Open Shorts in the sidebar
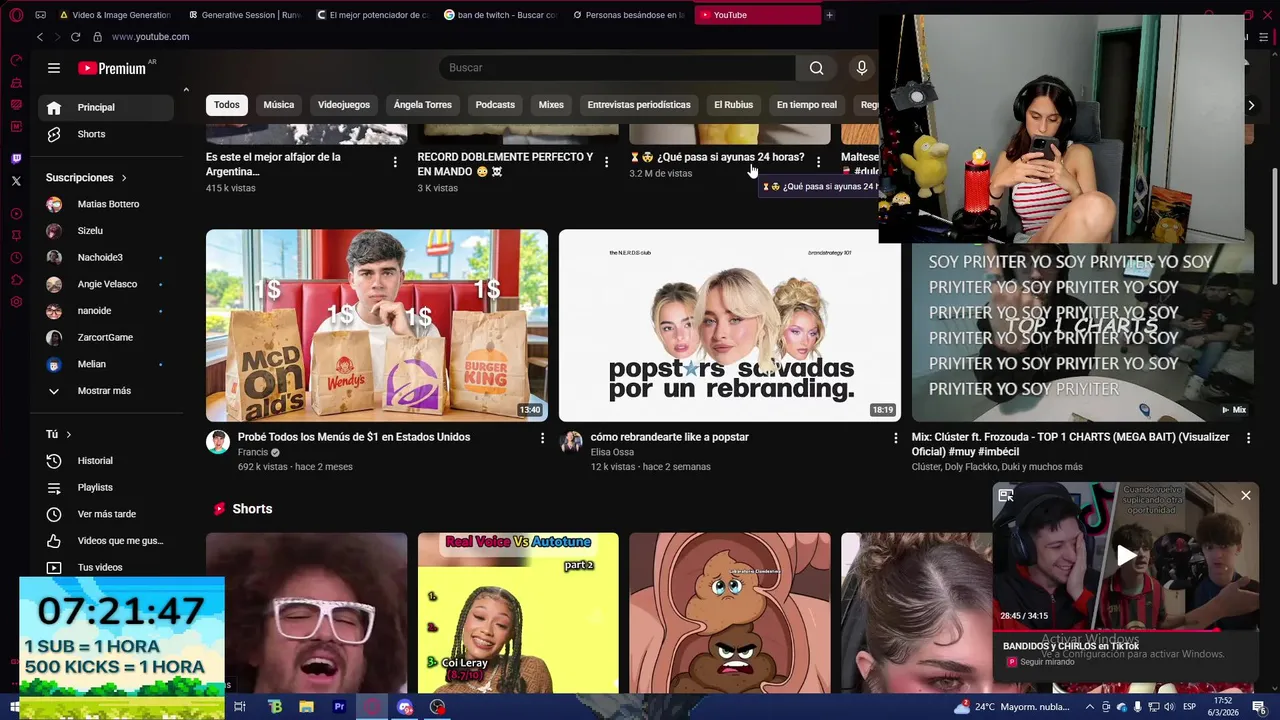This screenshot has width=1280, height=720. click(x=106, y=134)
